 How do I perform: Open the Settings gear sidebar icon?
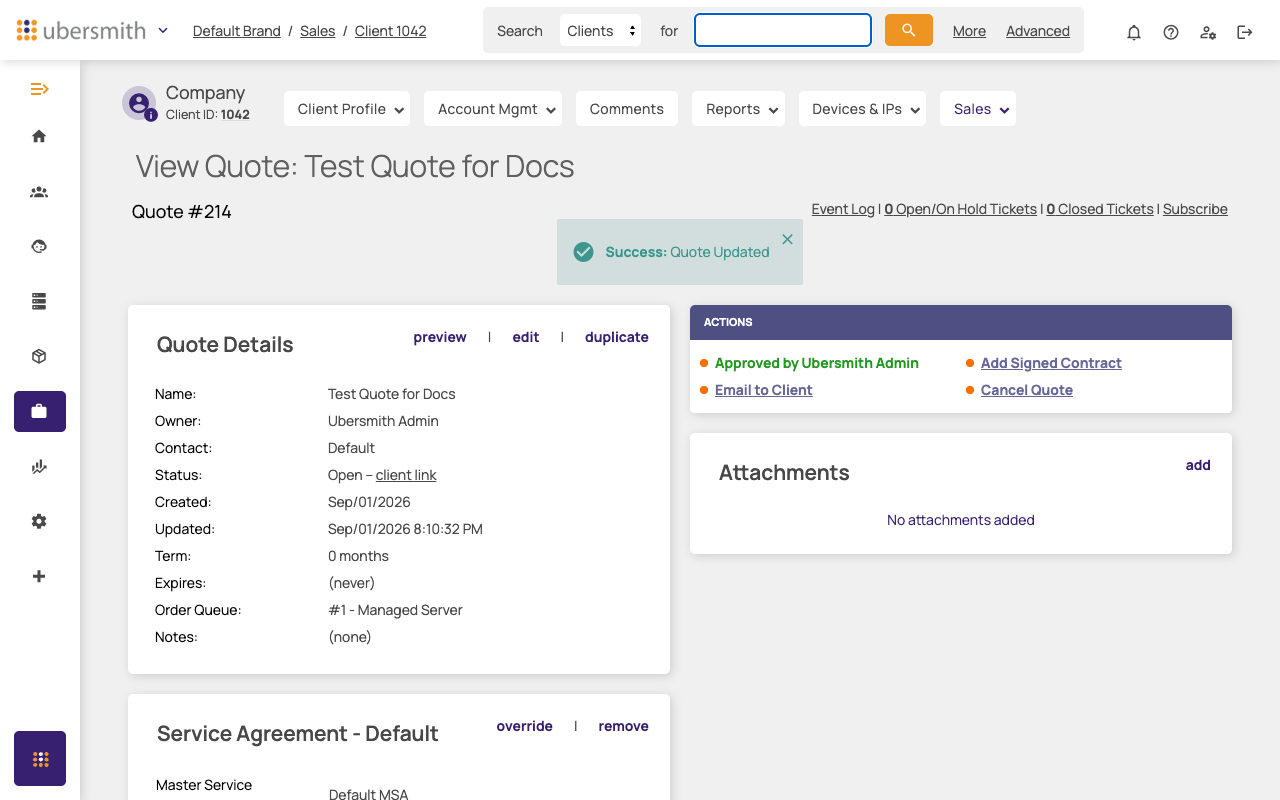click(39, 521)
